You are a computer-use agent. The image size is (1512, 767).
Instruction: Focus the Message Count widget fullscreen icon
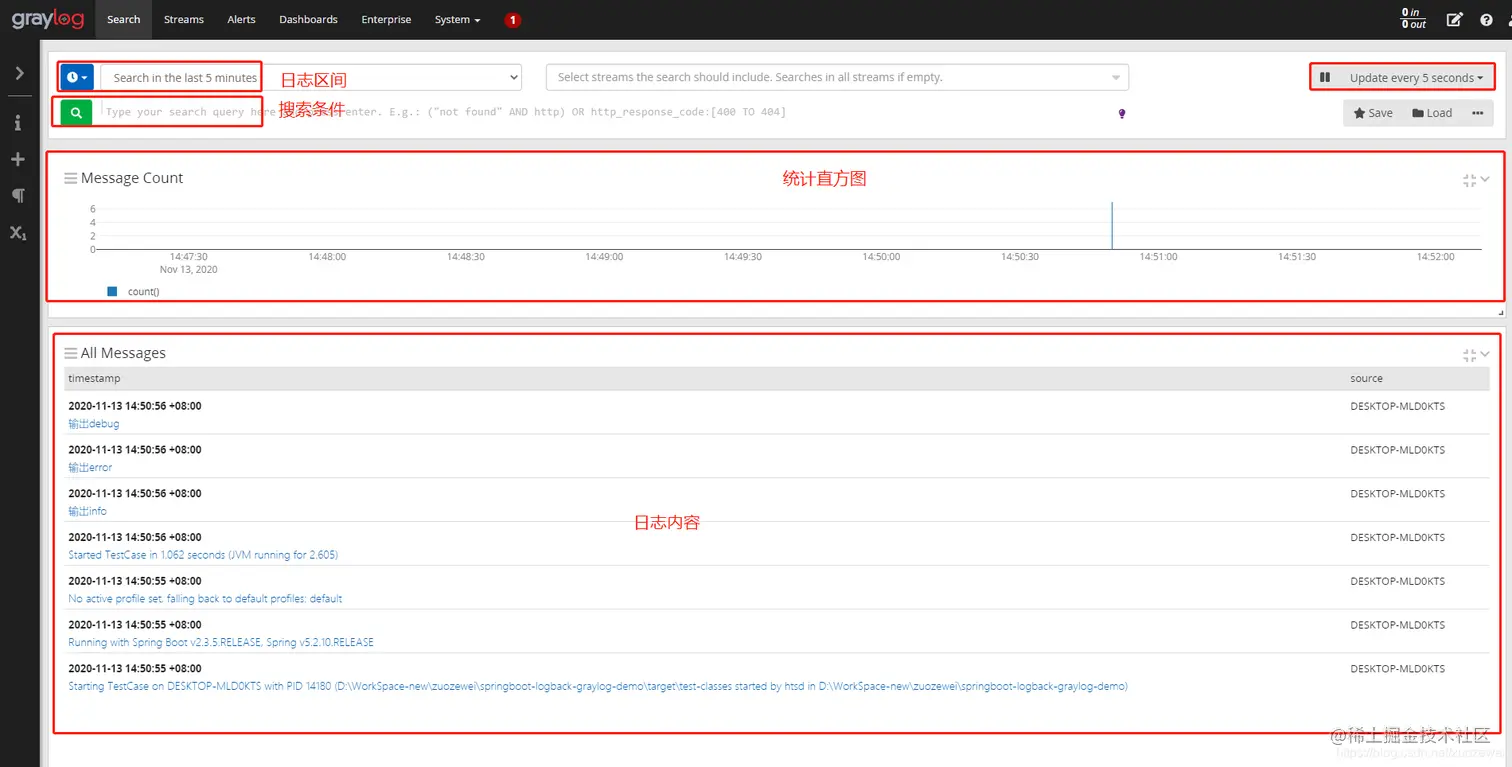pyautogui.click(x=1469, y=180)
